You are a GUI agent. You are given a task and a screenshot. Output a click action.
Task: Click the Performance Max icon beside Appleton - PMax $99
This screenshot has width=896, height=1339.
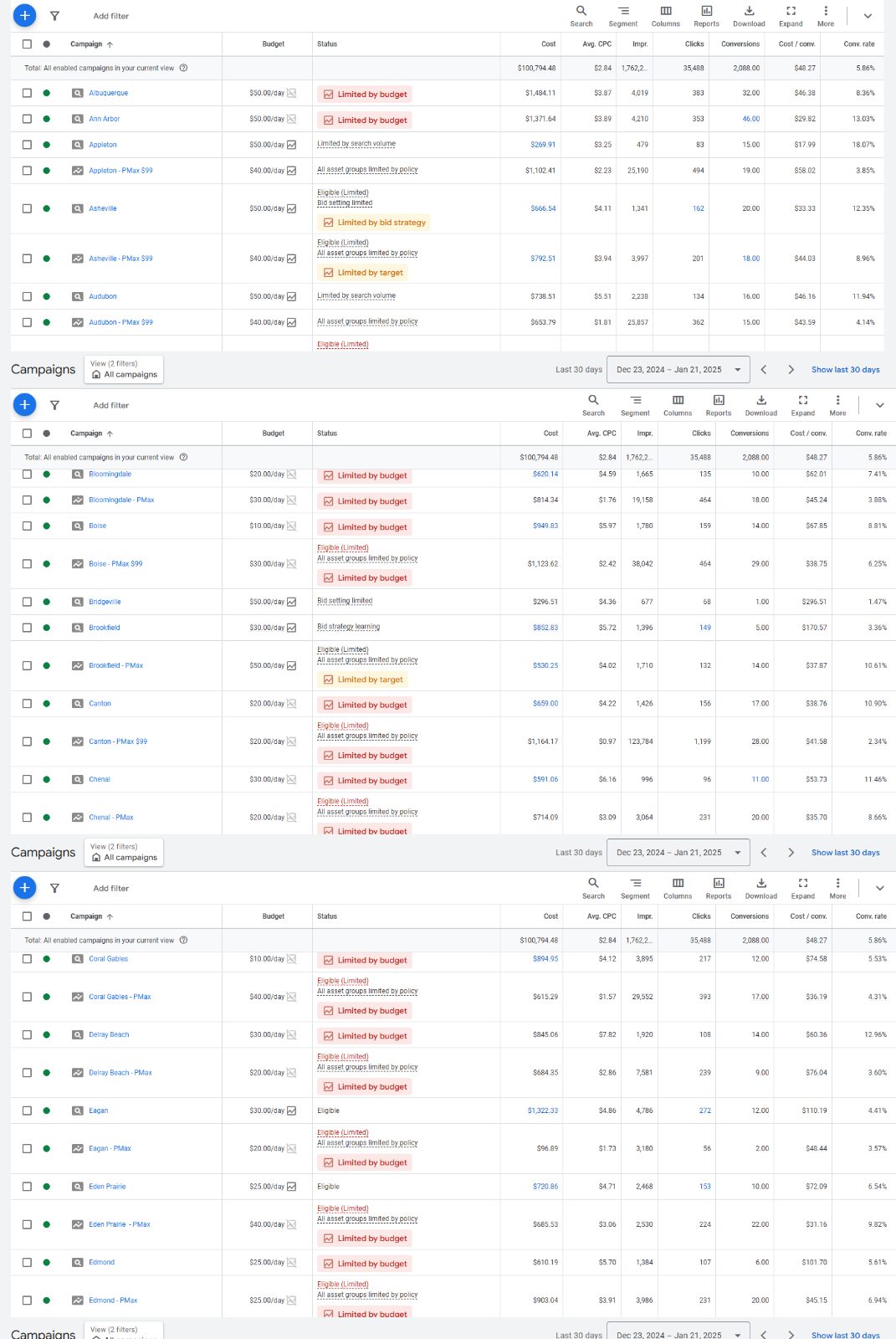77,170
